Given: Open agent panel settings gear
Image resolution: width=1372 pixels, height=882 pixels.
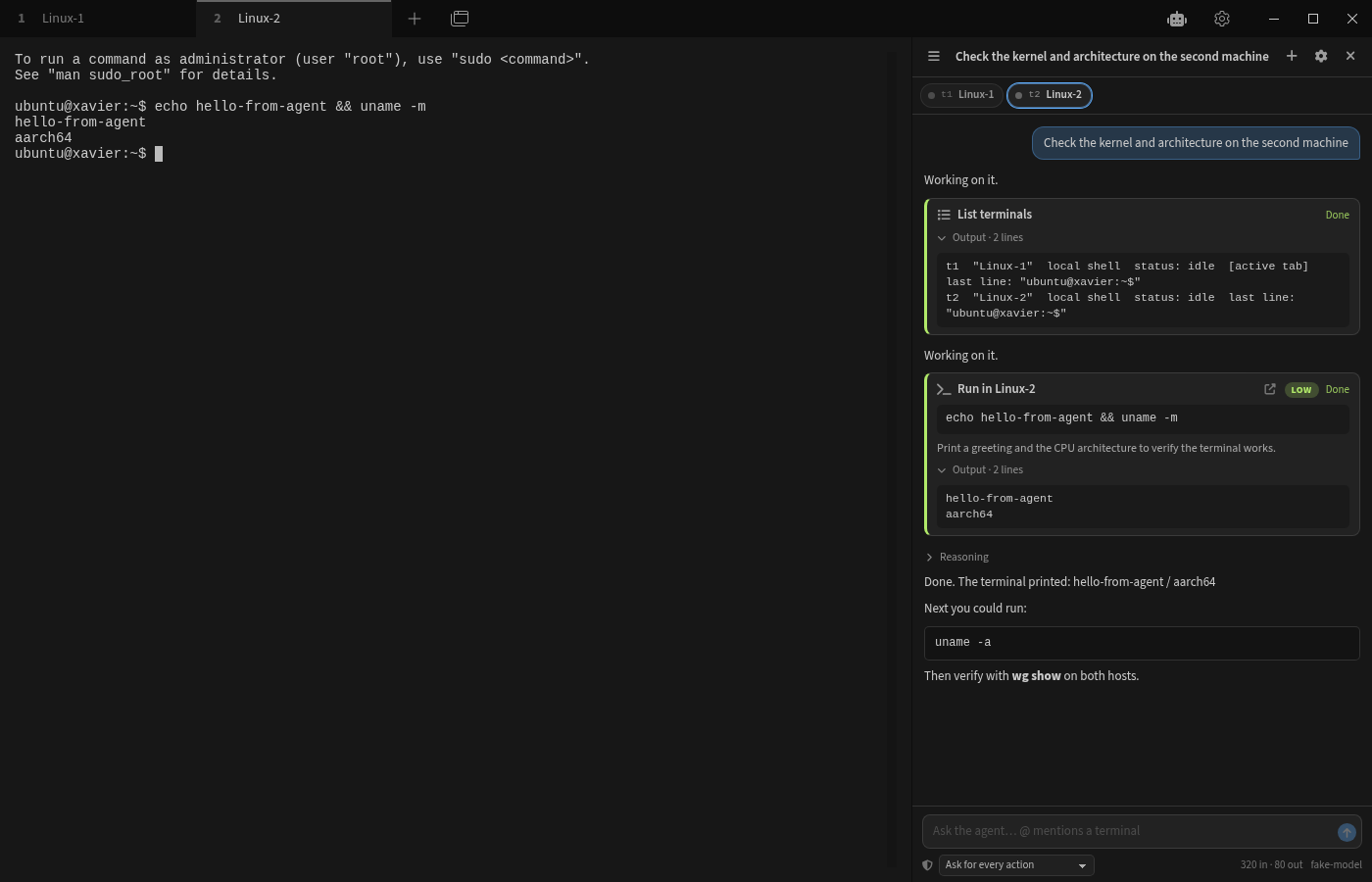Looking at the screenshot, I should coord(1321,56).
